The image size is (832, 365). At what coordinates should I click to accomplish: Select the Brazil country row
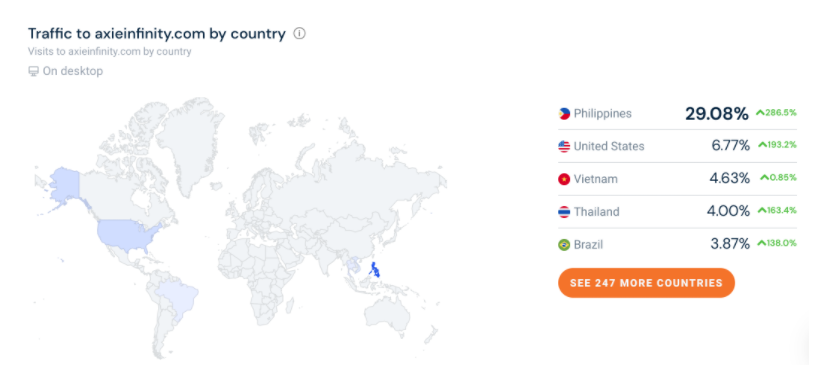tap(677, 245)
